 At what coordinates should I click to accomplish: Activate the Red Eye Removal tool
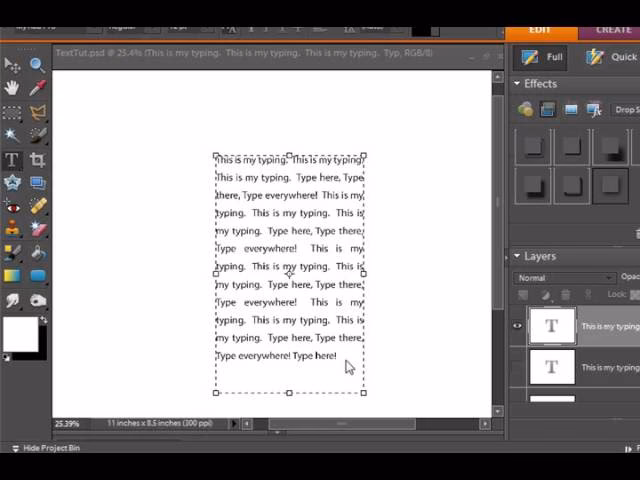[x=12, y=207]
